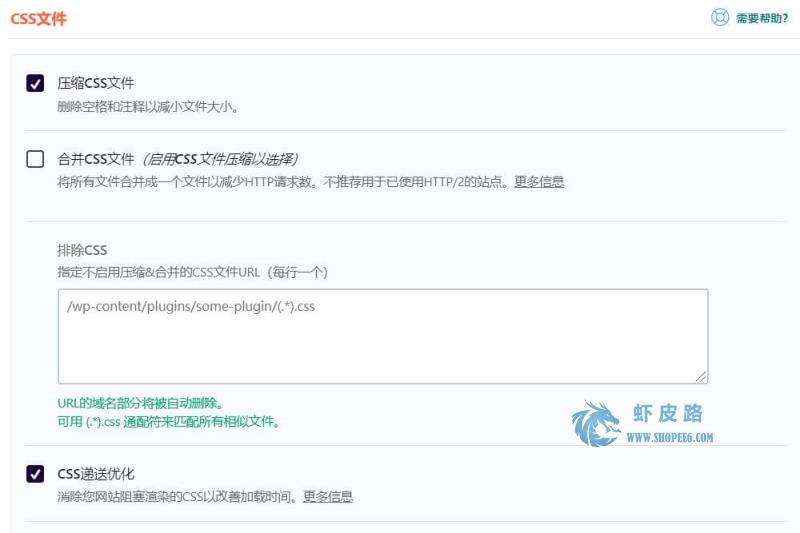Click the help lifebuoy icon
Screen dimensions: 800x533
[x=720, y=17]
